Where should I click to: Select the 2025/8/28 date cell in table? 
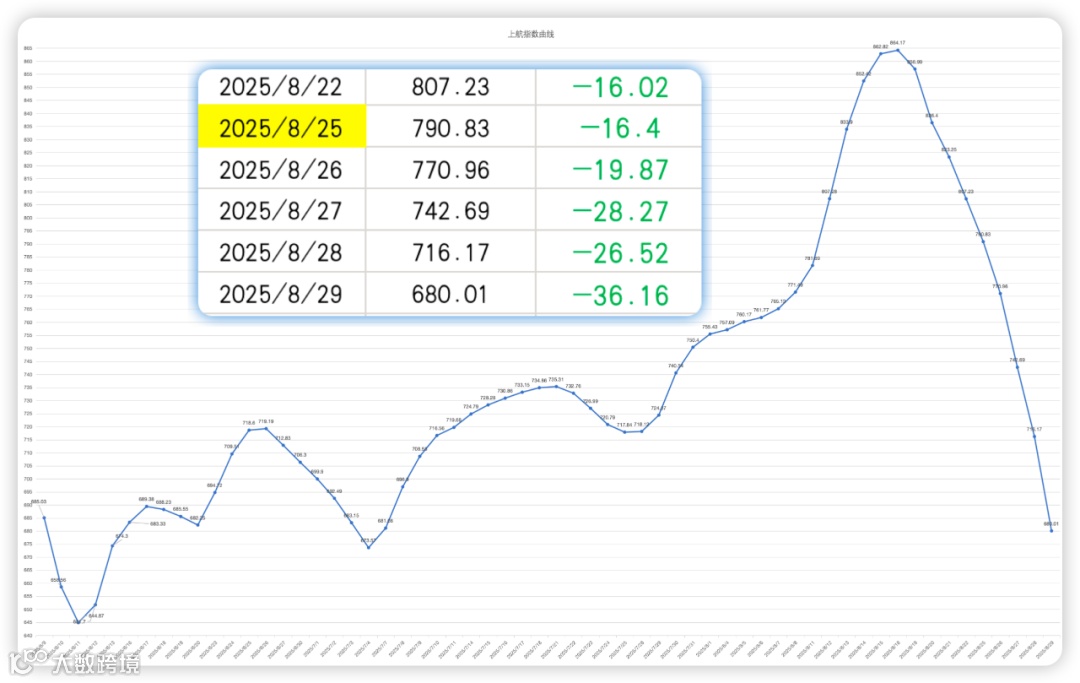(281, 253)
